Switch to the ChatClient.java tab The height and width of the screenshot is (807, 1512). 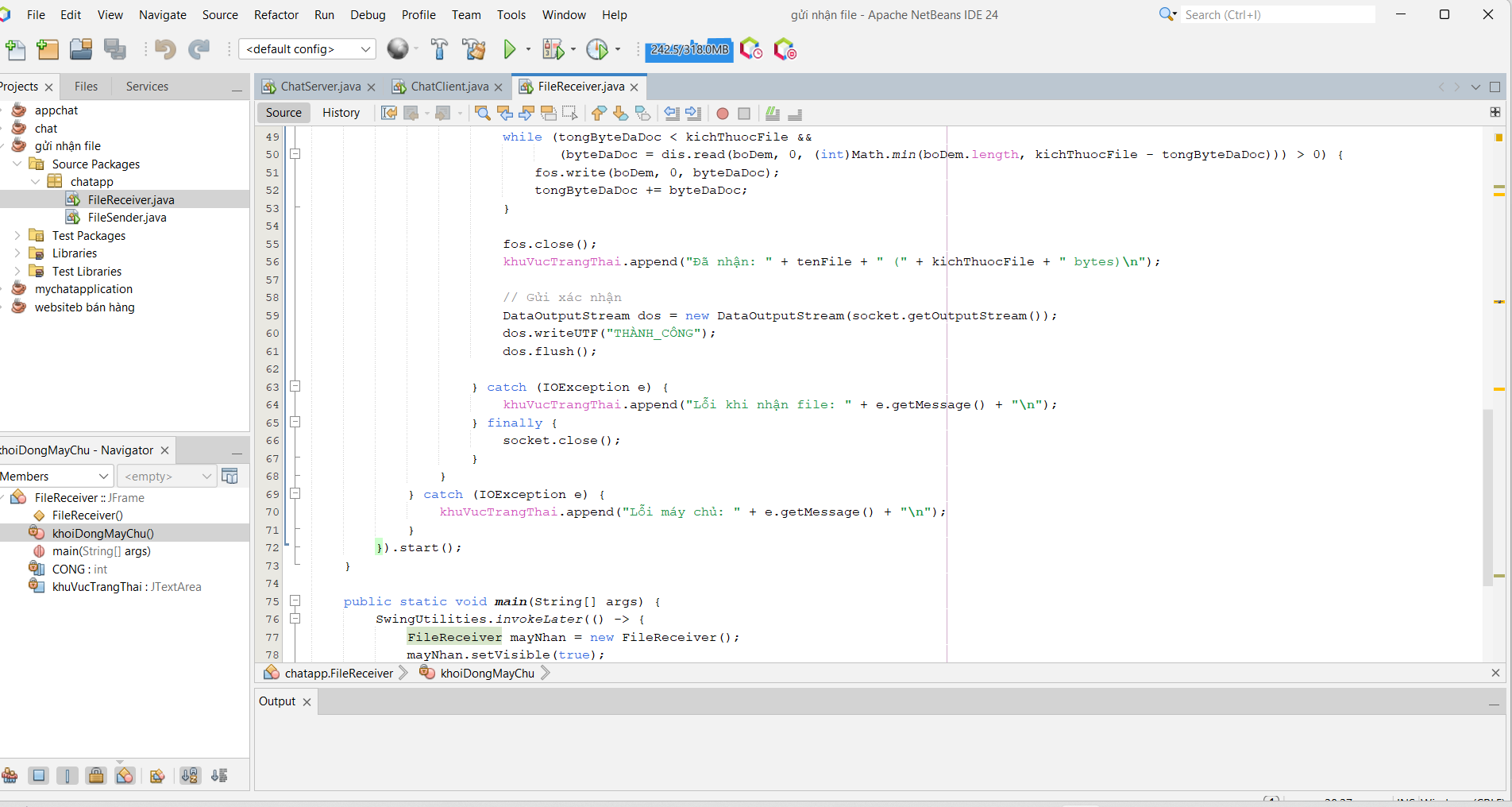click(x=449, y=87)
